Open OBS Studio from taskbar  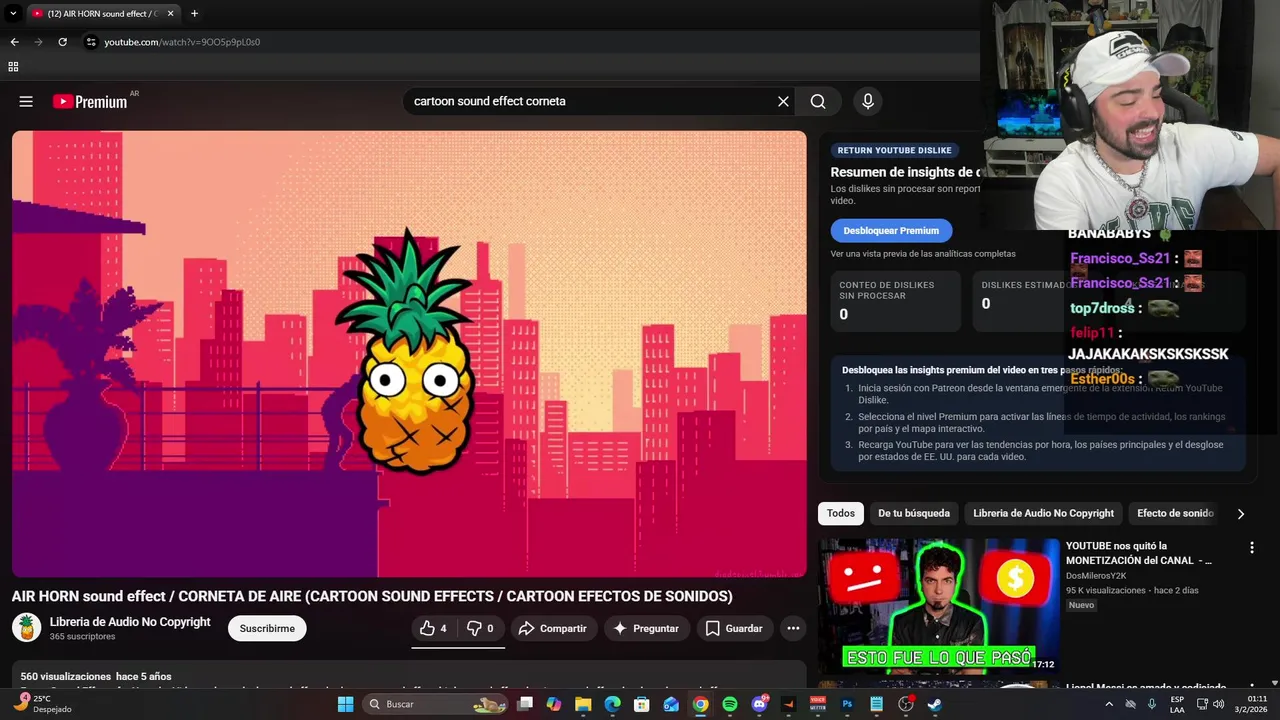[905, 704]
